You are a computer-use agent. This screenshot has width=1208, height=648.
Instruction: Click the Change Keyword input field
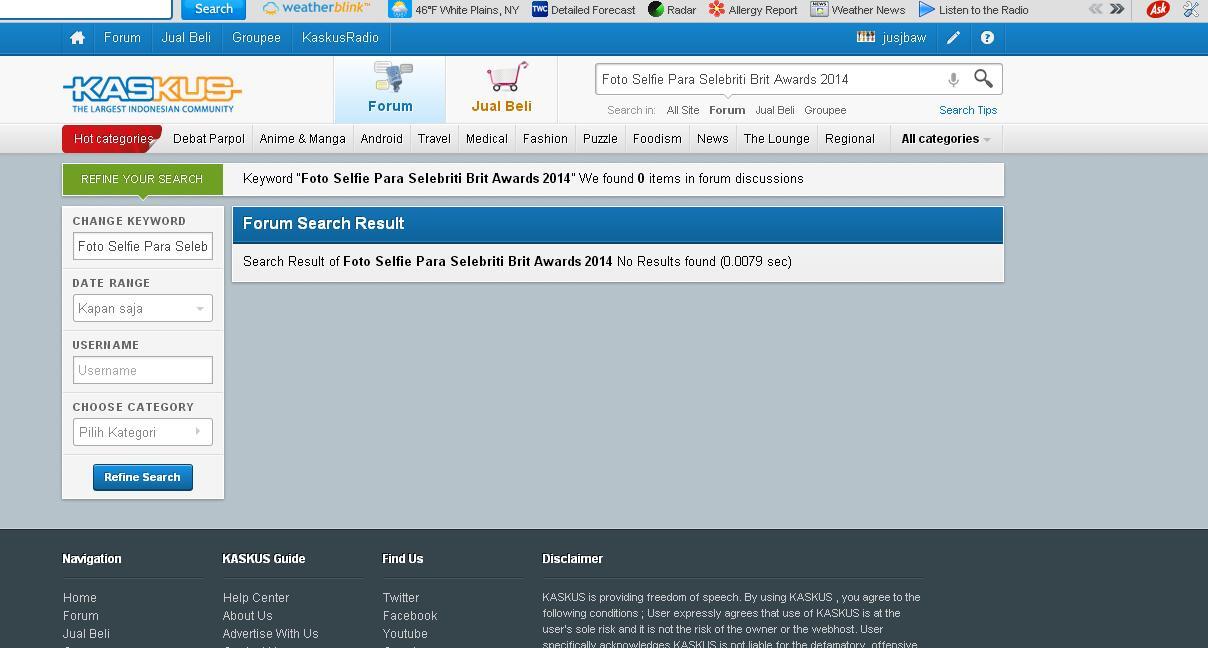[143, 246]
